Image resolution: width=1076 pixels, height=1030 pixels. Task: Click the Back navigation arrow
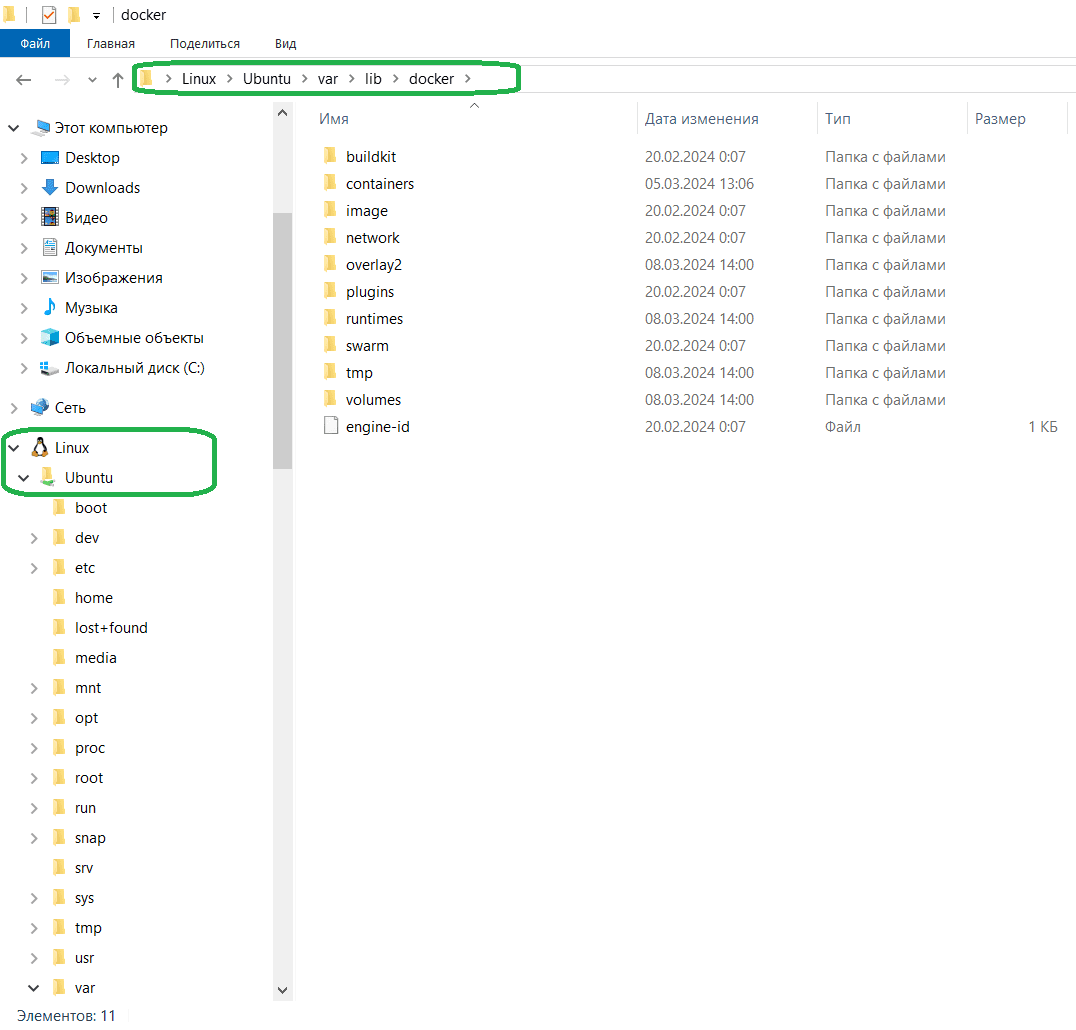24,80
